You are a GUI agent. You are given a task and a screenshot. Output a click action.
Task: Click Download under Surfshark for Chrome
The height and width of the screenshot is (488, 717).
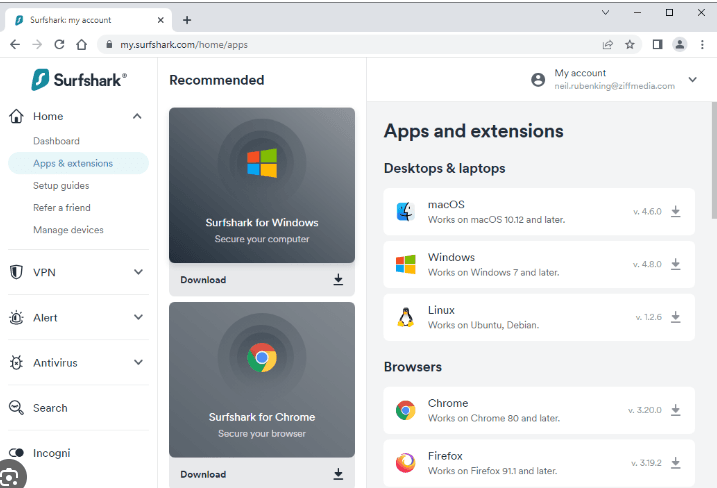point(262,474)
